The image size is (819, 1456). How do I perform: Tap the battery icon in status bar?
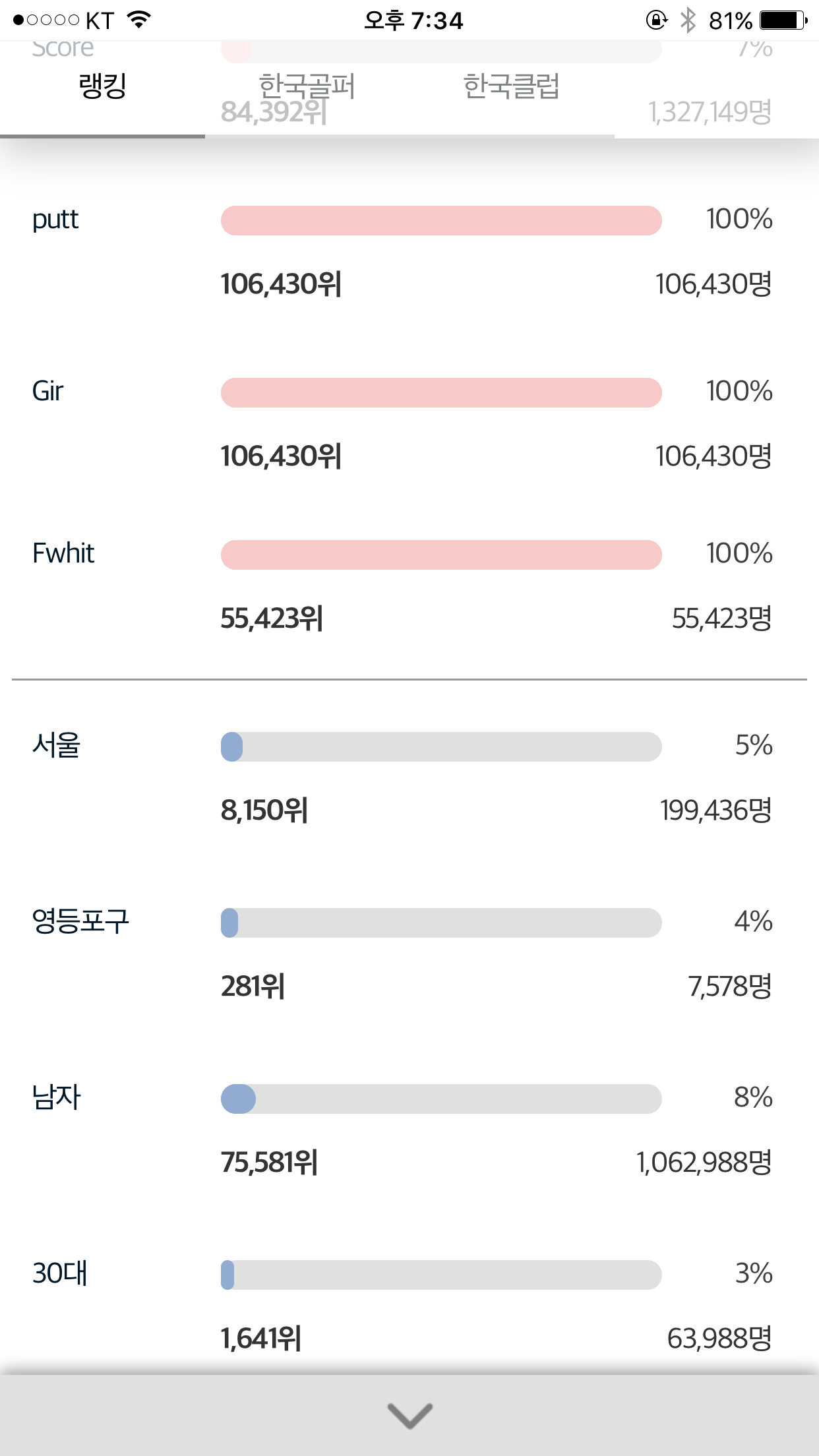[x=783, y=20]
